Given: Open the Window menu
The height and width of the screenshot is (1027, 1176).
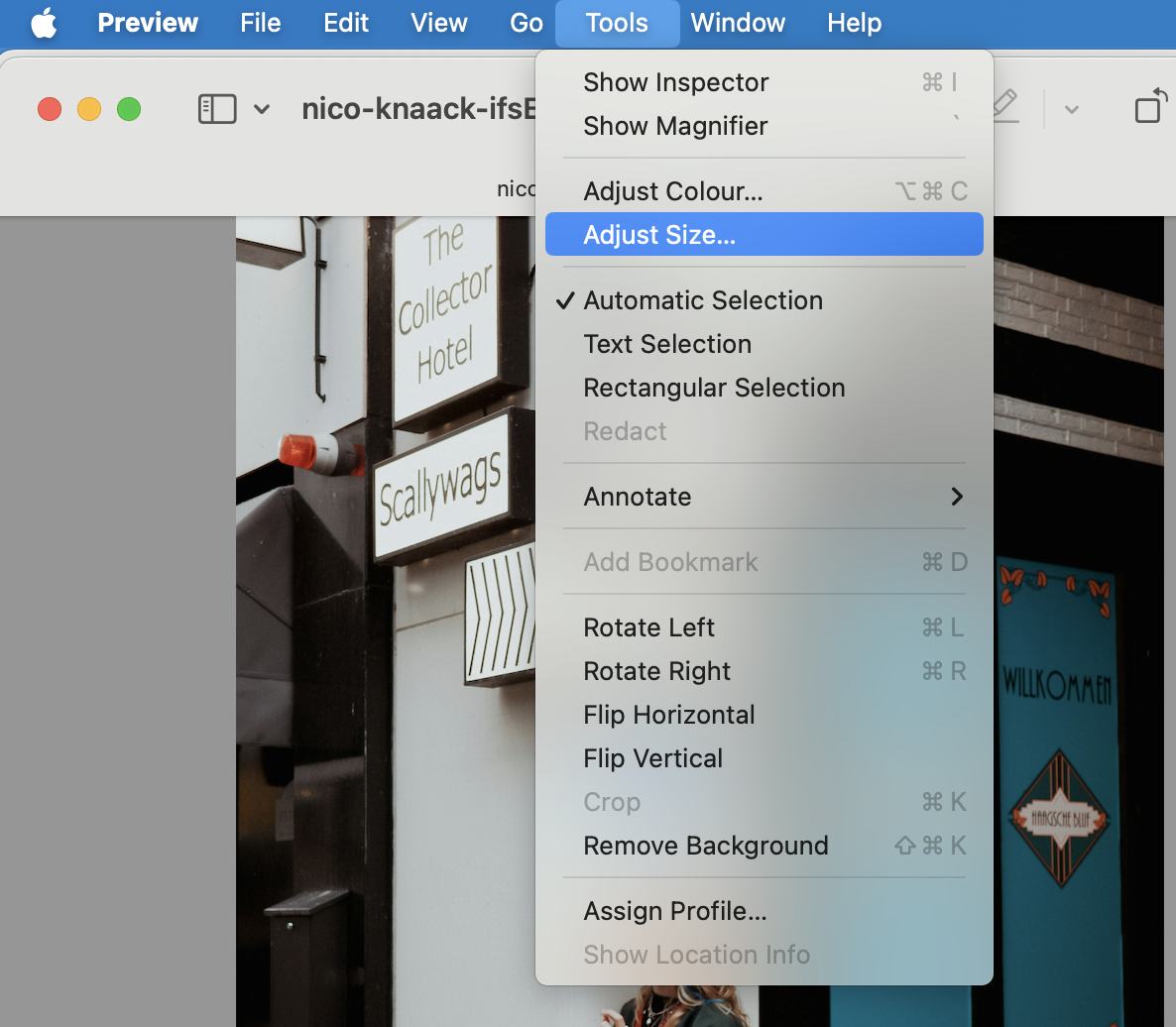Looking at the screenshot, I should [x=738, y=23].
